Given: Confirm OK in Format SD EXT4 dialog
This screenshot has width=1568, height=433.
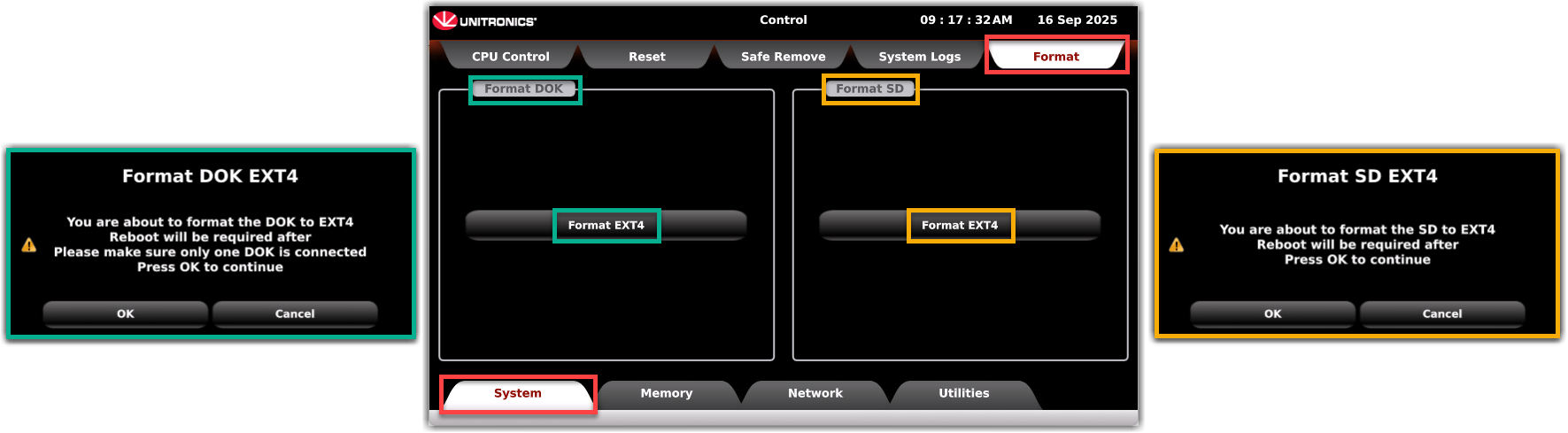Looking at the screenshot, I should pos(1272,313).
